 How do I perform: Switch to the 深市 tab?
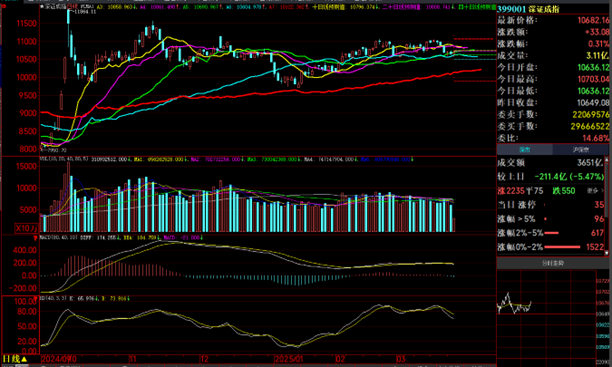pyautogui.click(x=525, y=150)
